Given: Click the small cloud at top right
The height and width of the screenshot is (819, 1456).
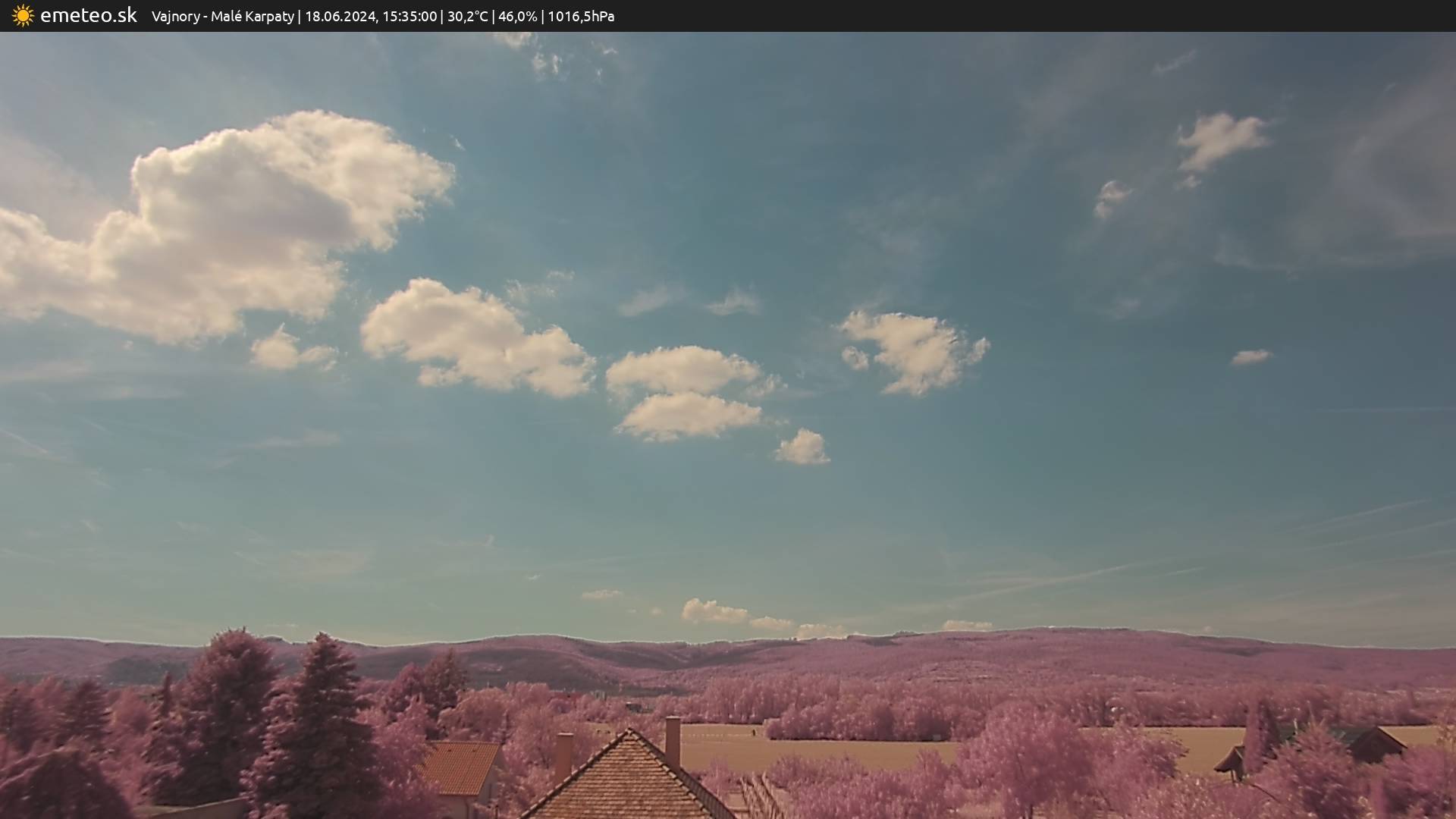Looking at the screenshot, I should click(1221, 139).
